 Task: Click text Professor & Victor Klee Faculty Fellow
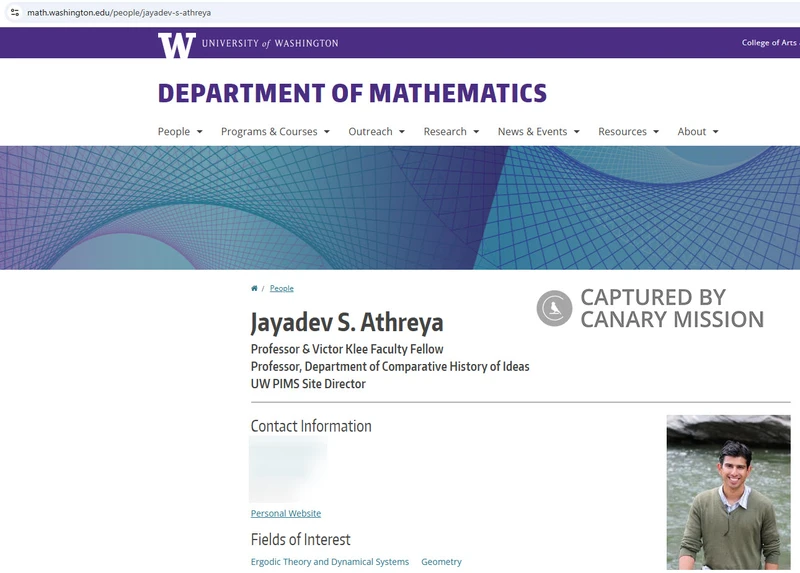tap(347, 349)
